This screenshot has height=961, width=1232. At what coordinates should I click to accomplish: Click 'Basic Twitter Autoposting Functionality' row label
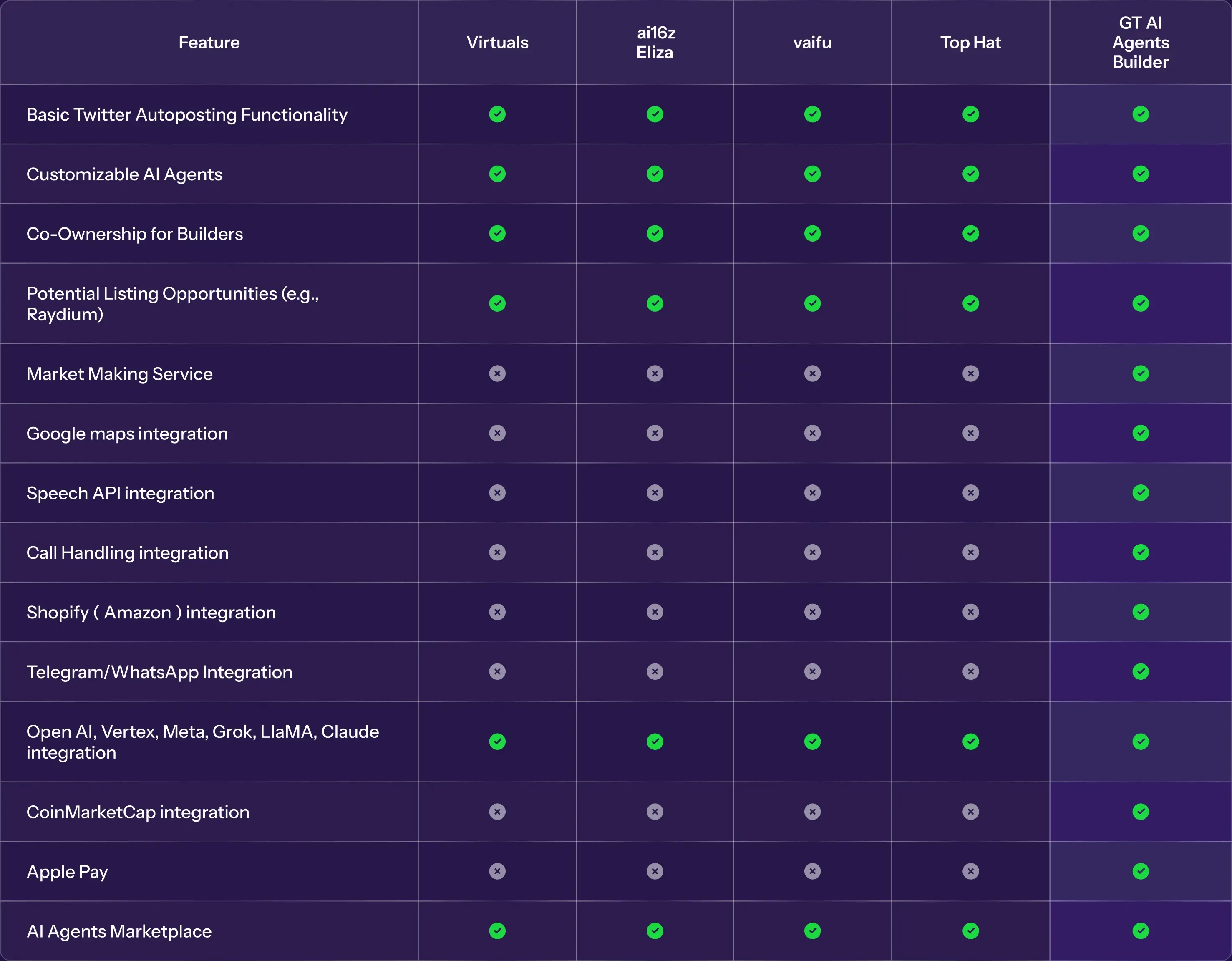187,115
